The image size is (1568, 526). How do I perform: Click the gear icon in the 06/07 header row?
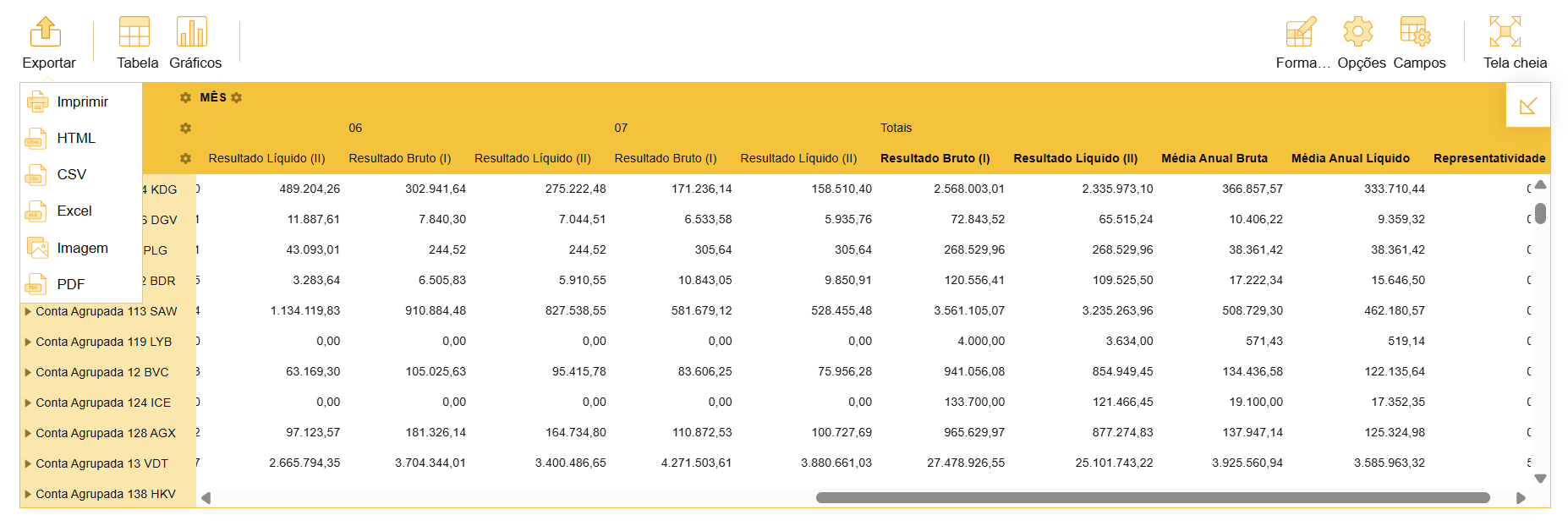(186, 128)
